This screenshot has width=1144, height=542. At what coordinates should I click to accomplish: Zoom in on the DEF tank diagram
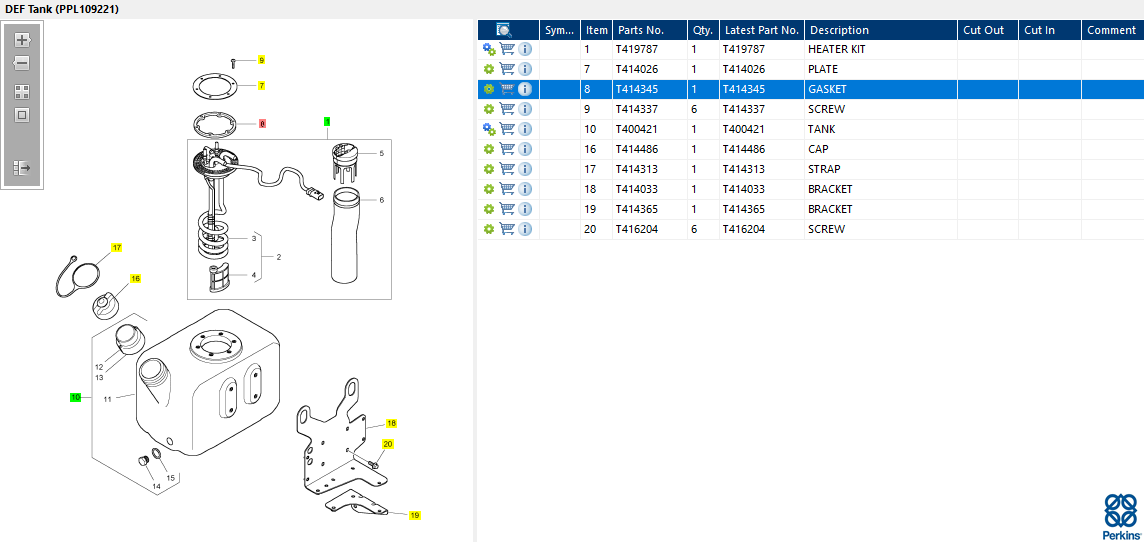[22, 40]
